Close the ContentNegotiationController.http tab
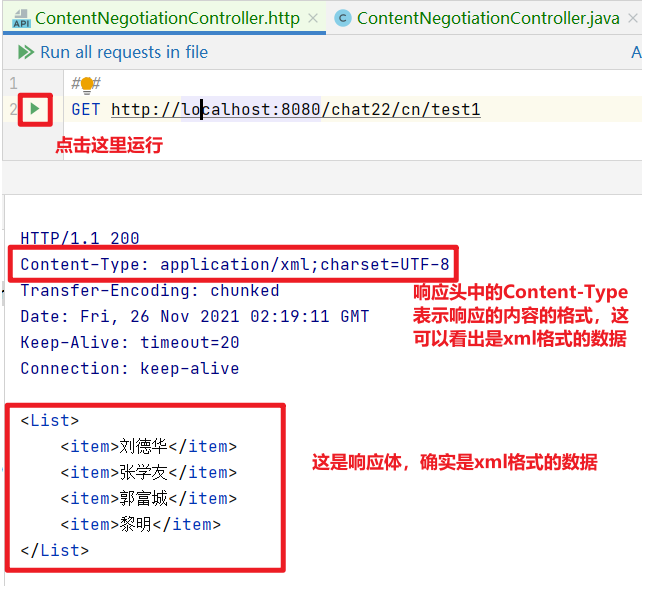Screen dimensions: 651x596 coord(313,19)
